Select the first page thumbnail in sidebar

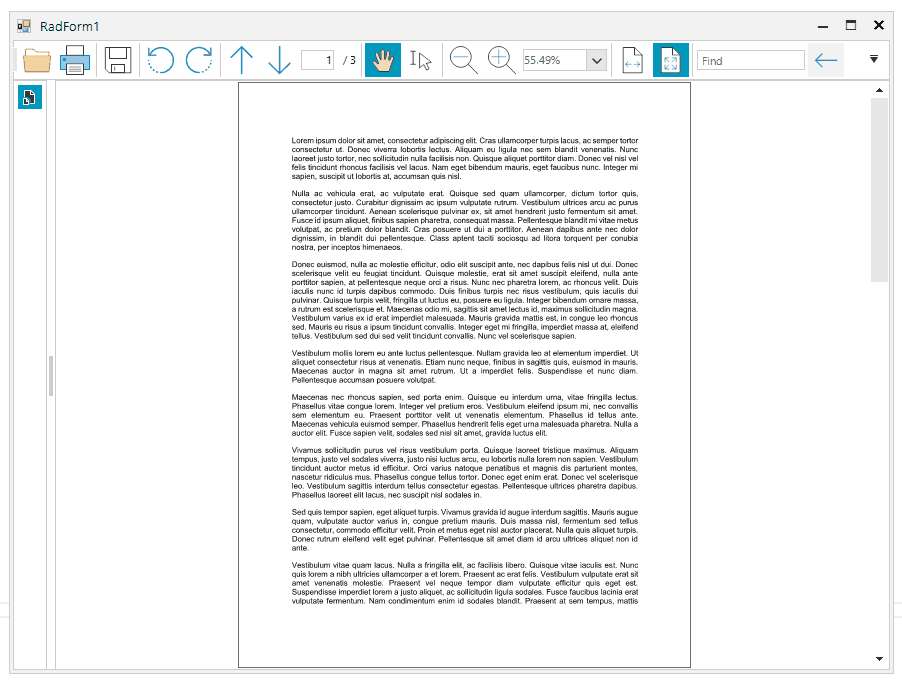point(29,97)
